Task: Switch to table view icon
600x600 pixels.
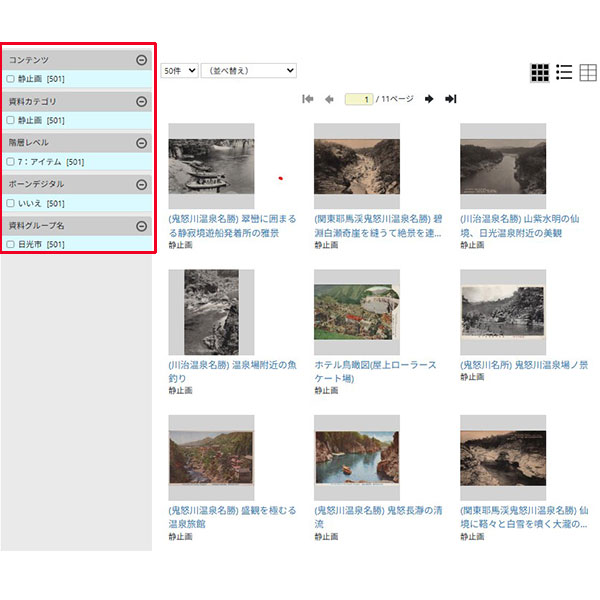Action: [588, 73]
